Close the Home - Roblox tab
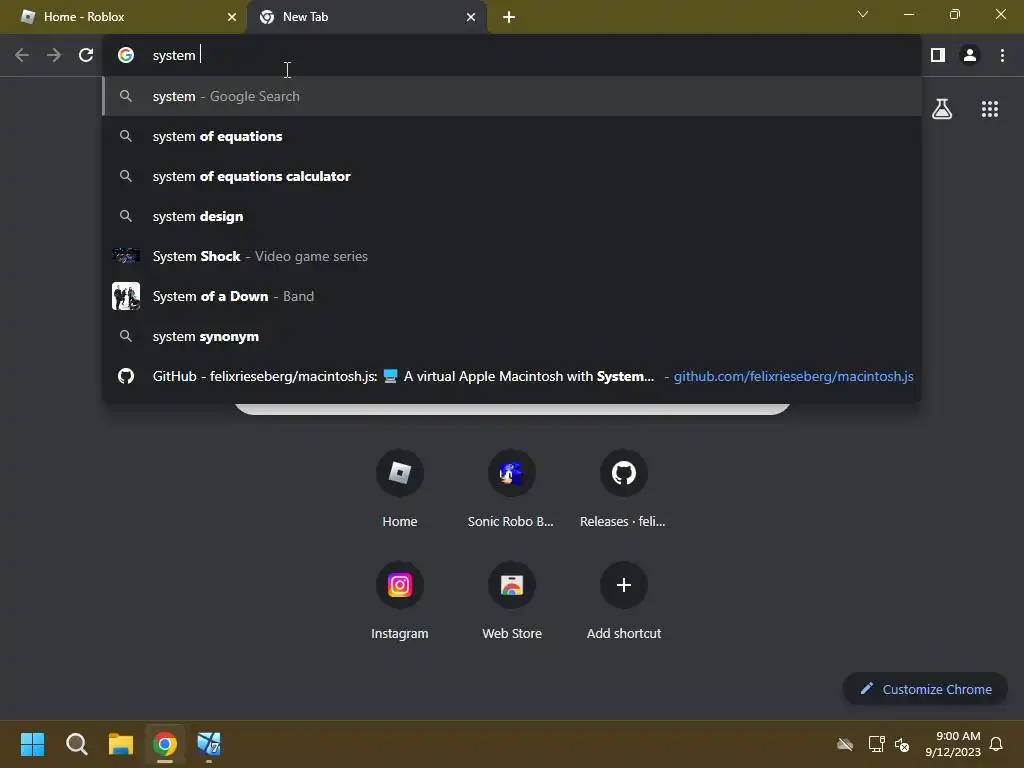The height and width of the screenshot is (768, 1024). coord(232,17)
